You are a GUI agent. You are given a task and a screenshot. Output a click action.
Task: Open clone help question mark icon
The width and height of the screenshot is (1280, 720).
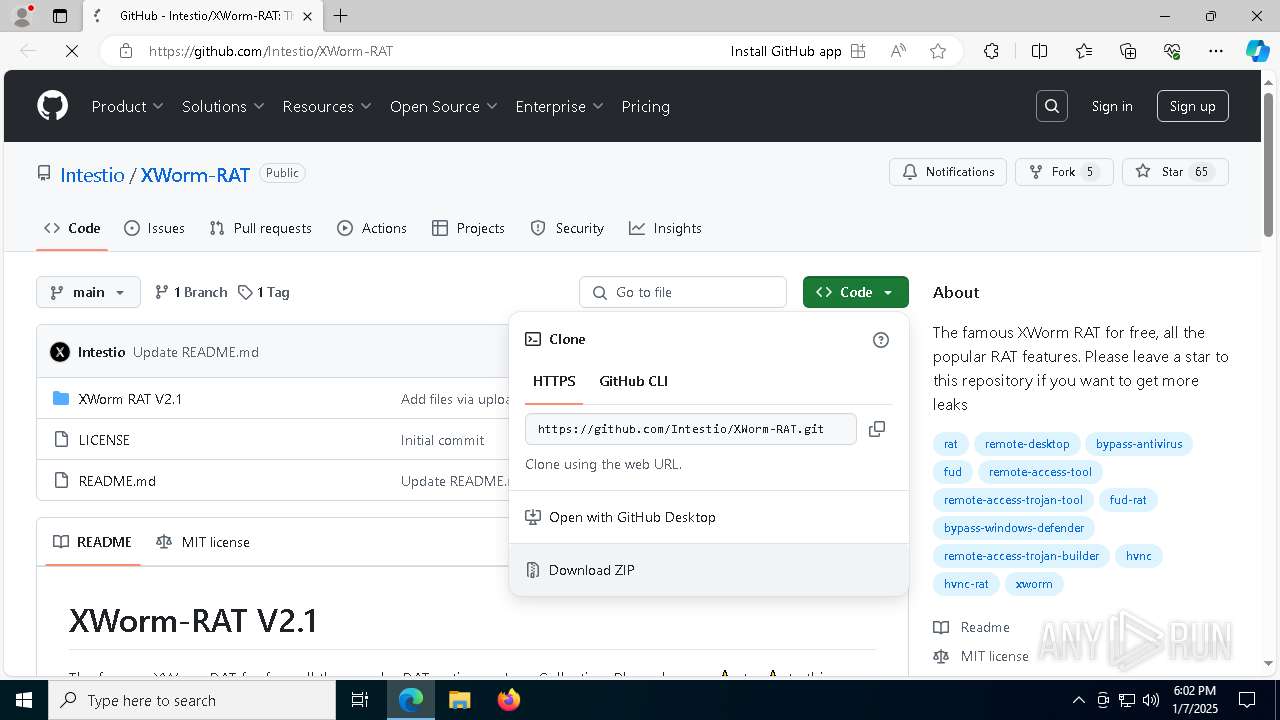click(881, 340)
